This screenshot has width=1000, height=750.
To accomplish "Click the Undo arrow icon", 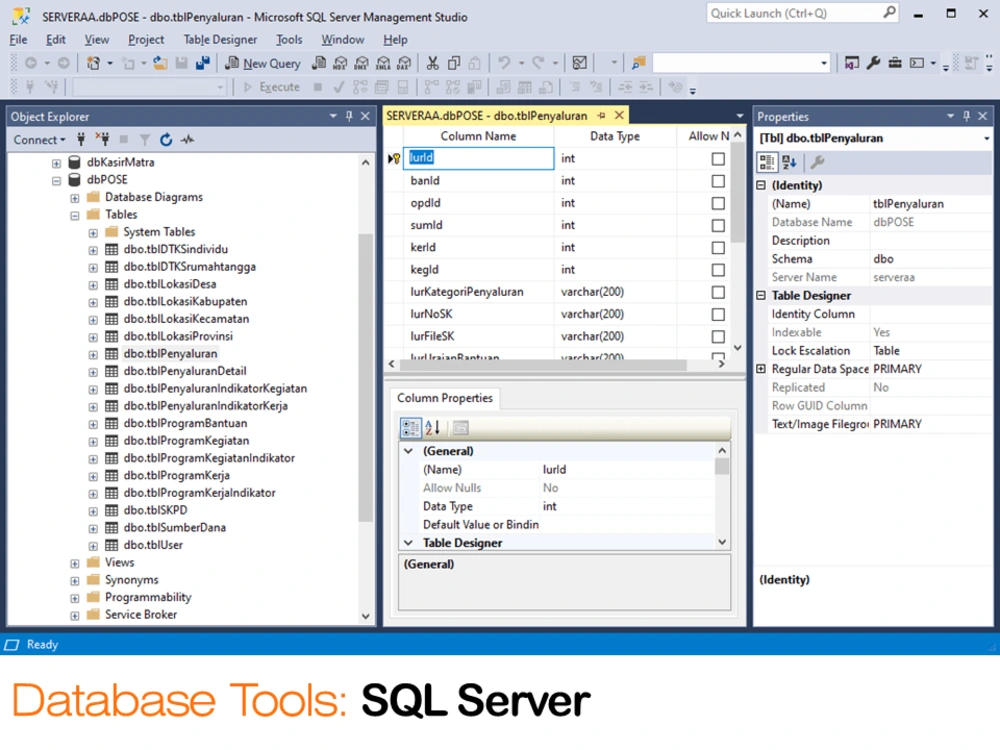I will [x=504, y=63].
